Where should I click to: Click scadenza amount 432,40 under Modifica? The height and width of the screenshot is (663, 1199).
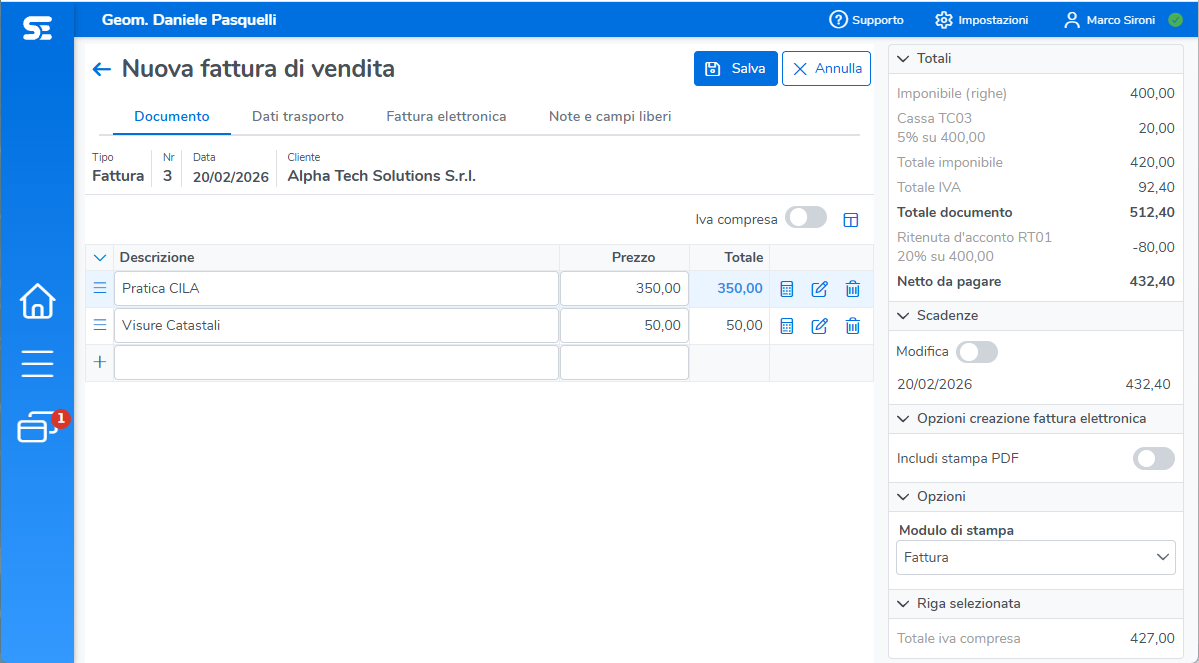(x=1148, y=385)
